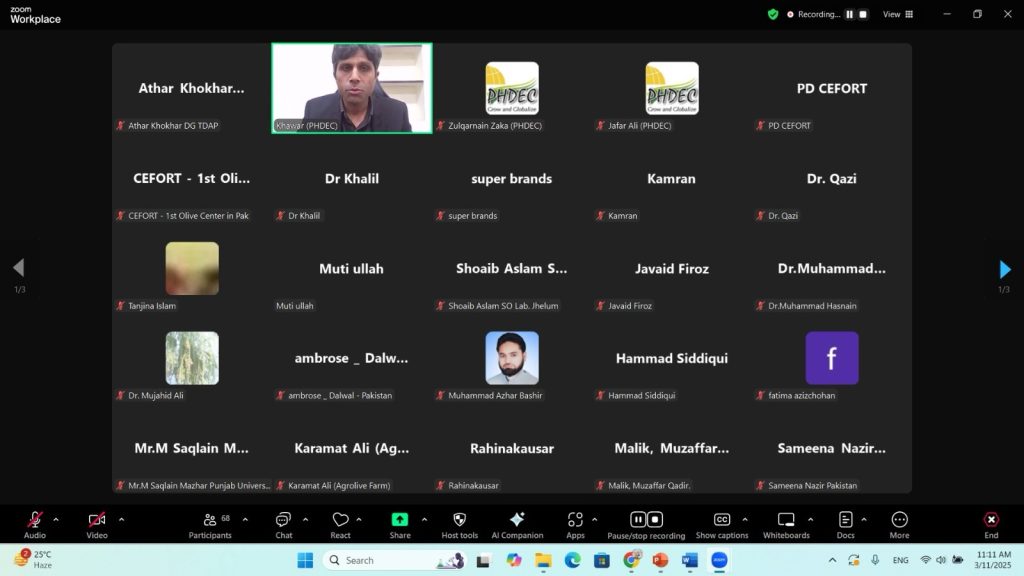Open the View layout menu

[897, 14]
